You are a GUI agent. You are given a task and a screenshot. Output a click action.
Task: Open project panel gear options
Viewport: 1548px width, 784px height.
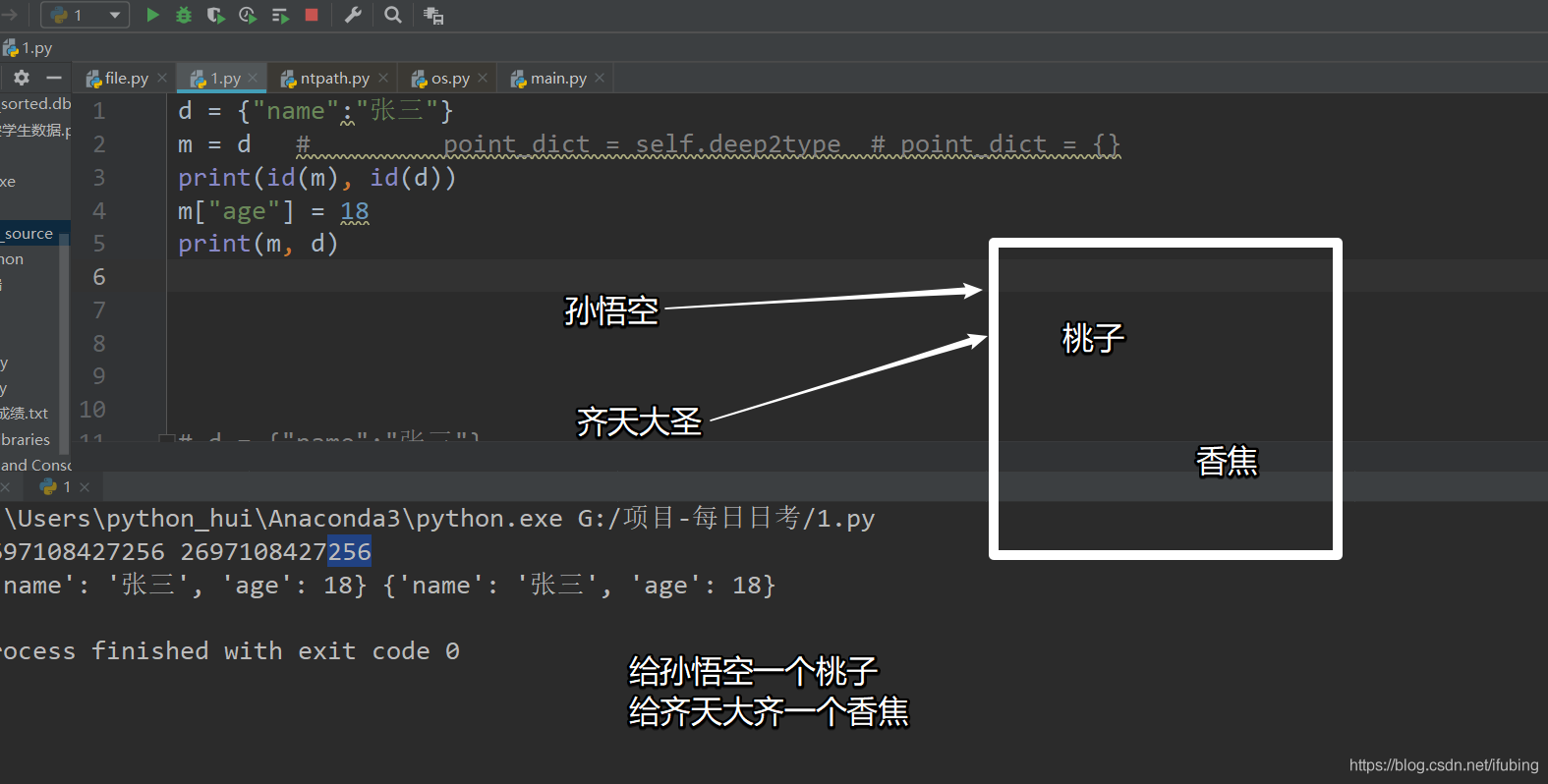22,78
